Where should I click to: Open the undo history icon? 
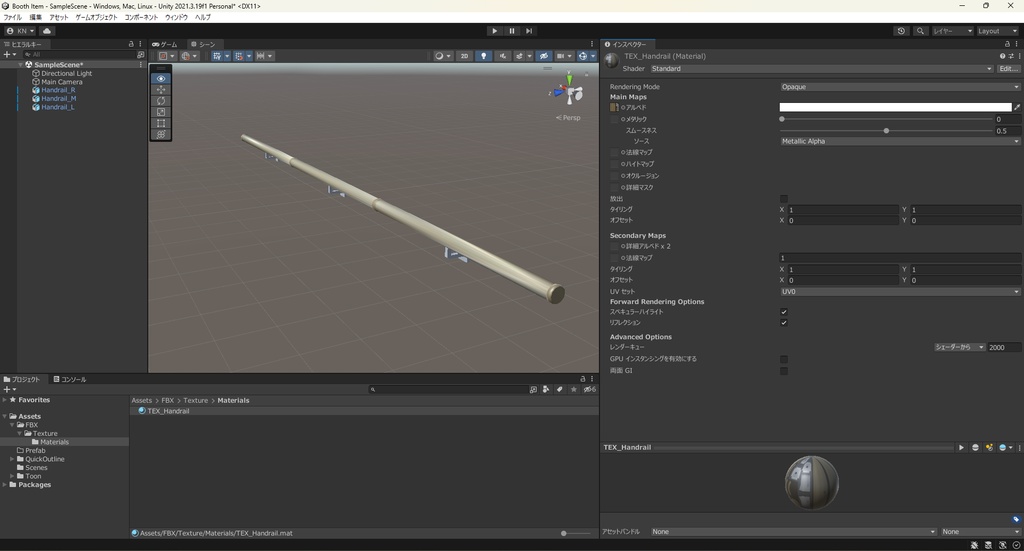click(901, 31)
